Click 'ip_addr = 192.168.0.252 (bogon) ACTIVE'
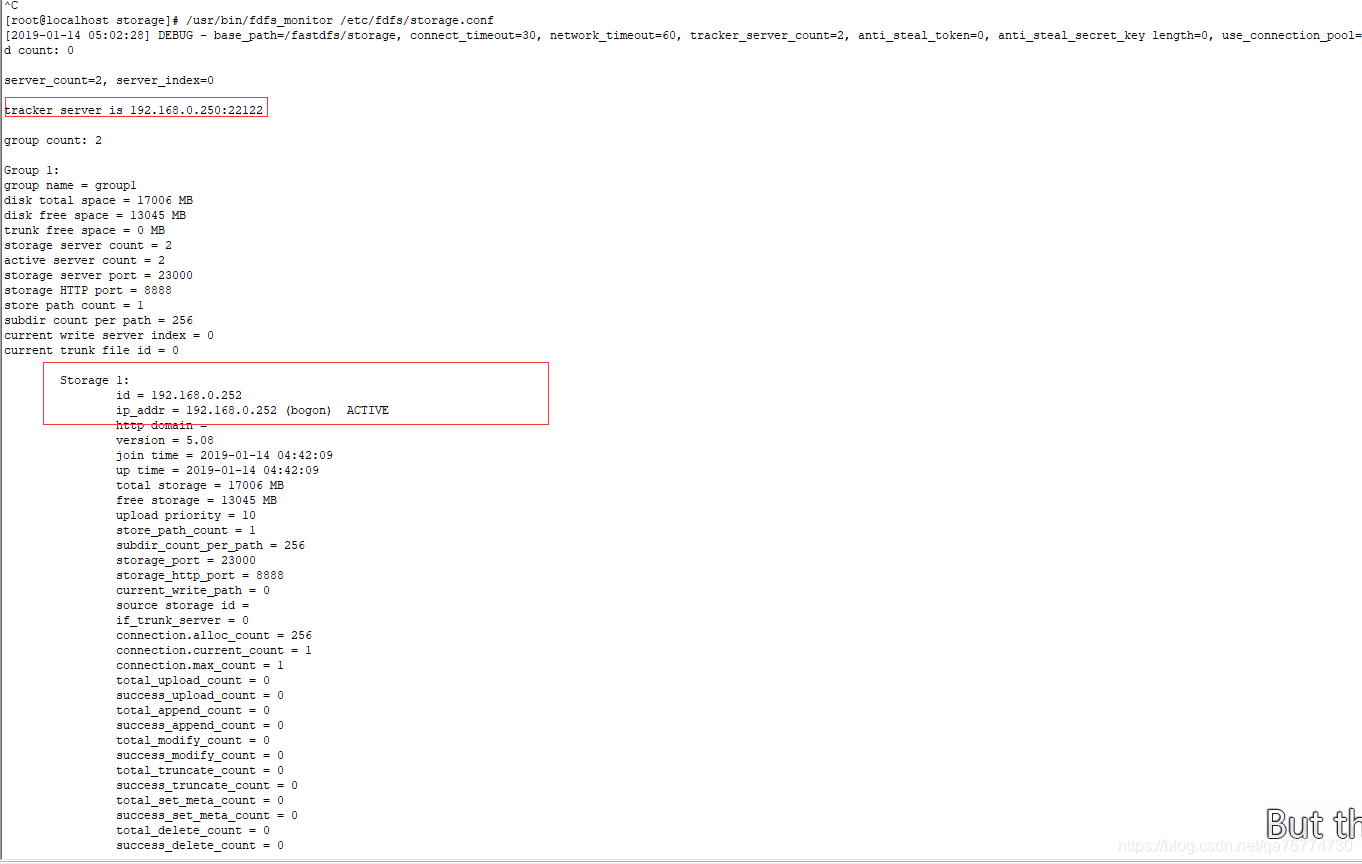 tap(253, 410)
